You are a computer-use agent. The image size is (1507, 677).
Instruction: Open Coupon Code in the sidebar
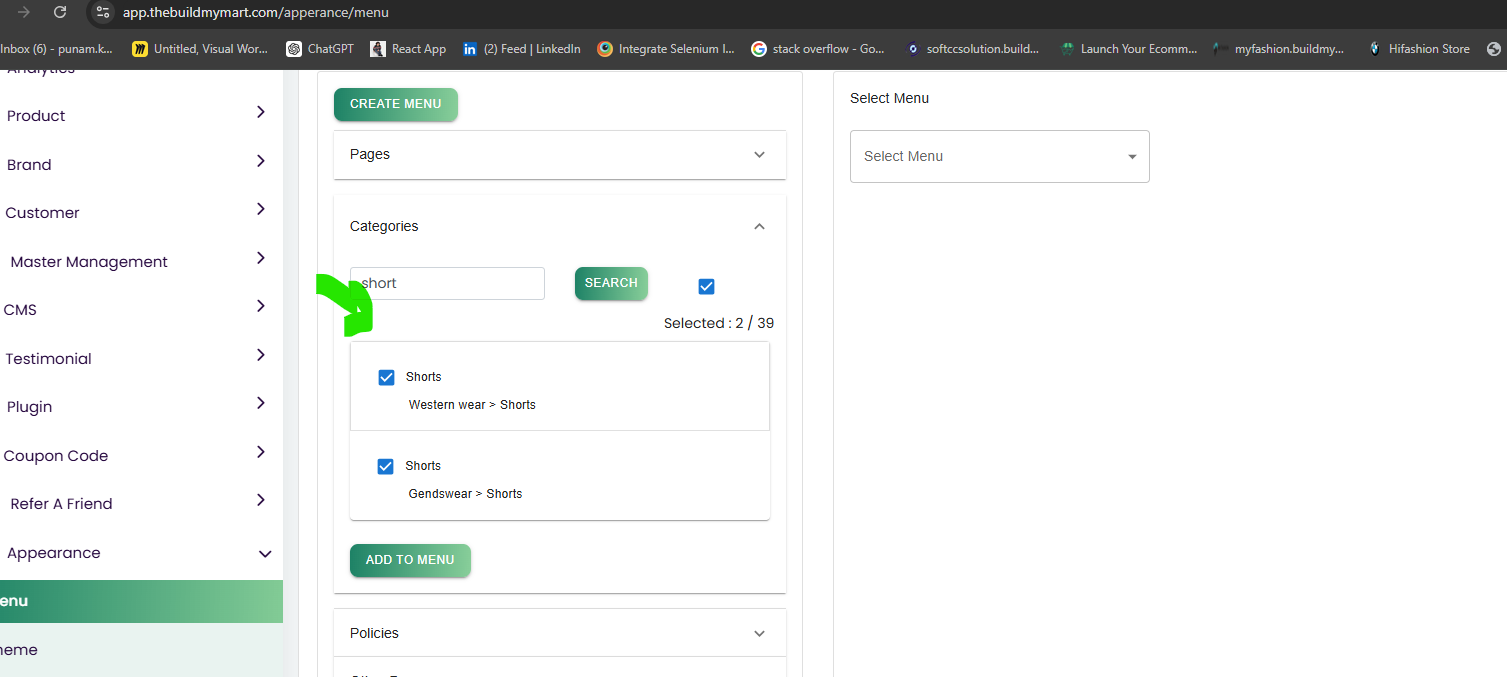(x=56, y=456)
